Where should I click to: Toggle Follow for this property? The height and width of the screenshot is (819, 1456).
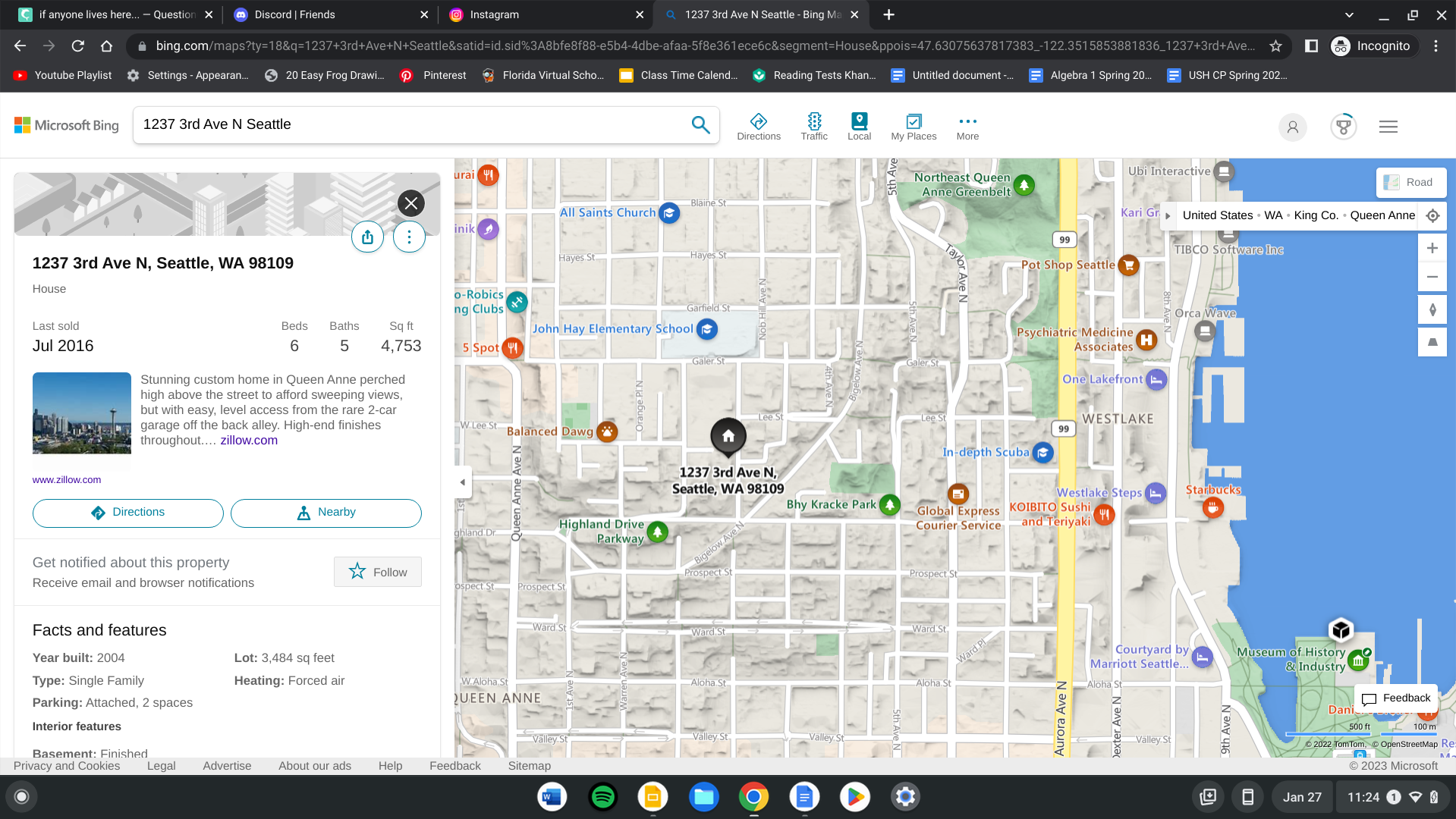(x=378, y=572)
